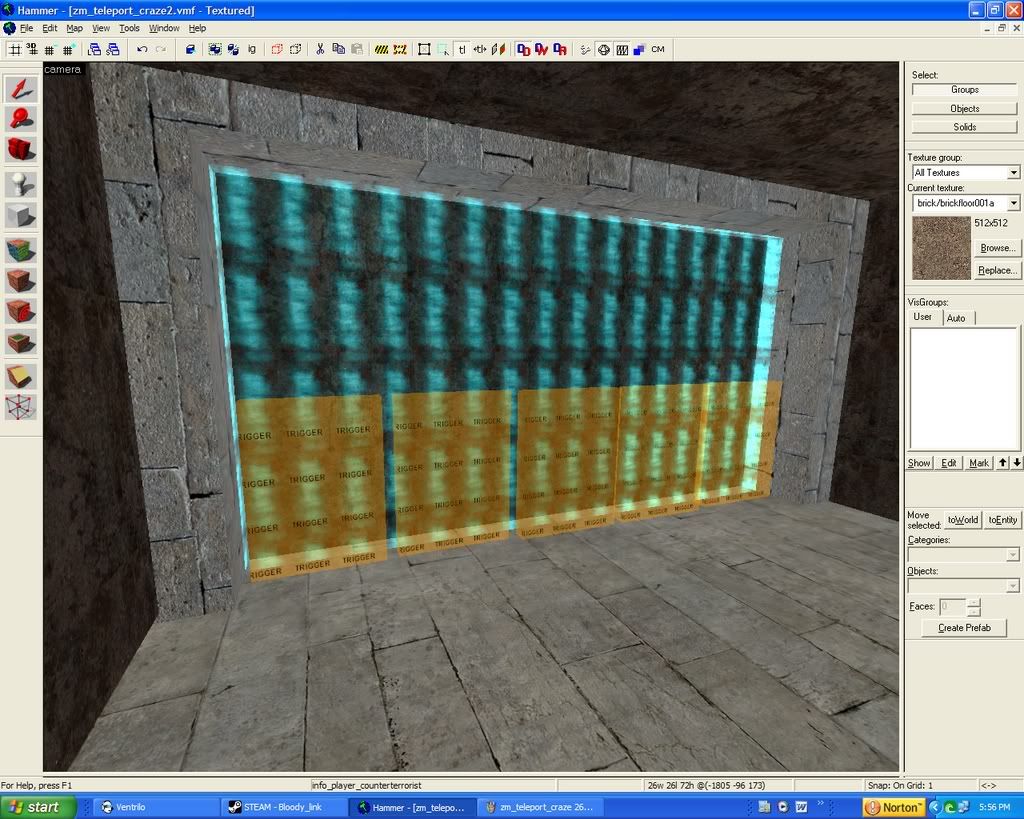Activate the Clipping tool
1024x819 pixels.
point(21,376)
